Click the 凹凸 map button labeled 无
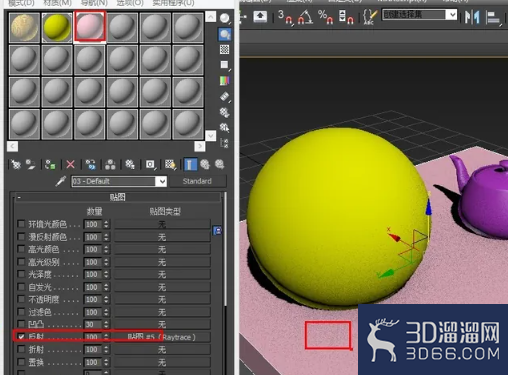This screenshot has height=375, width=508. [162, 324]
